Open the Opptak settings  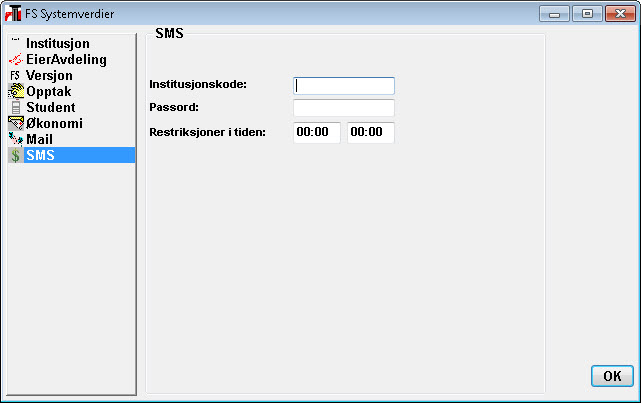(49, 92)
